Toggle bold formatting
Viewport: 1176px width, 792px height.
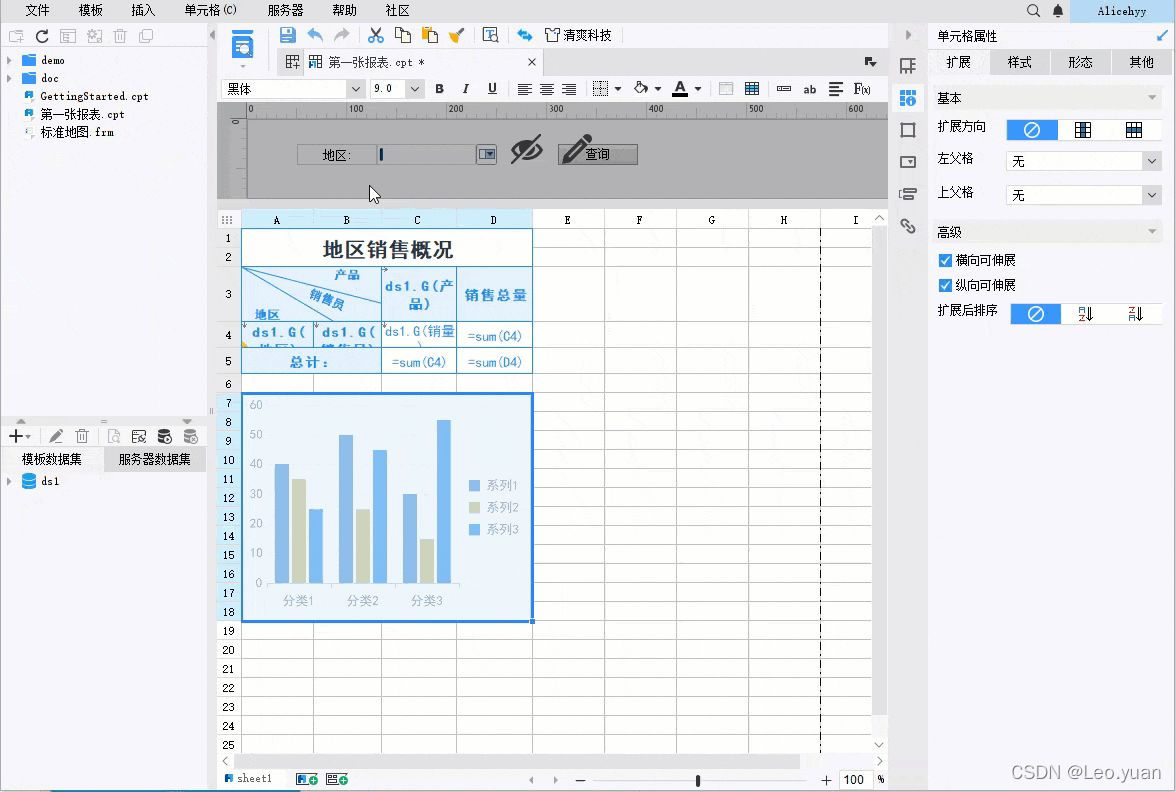440,88
